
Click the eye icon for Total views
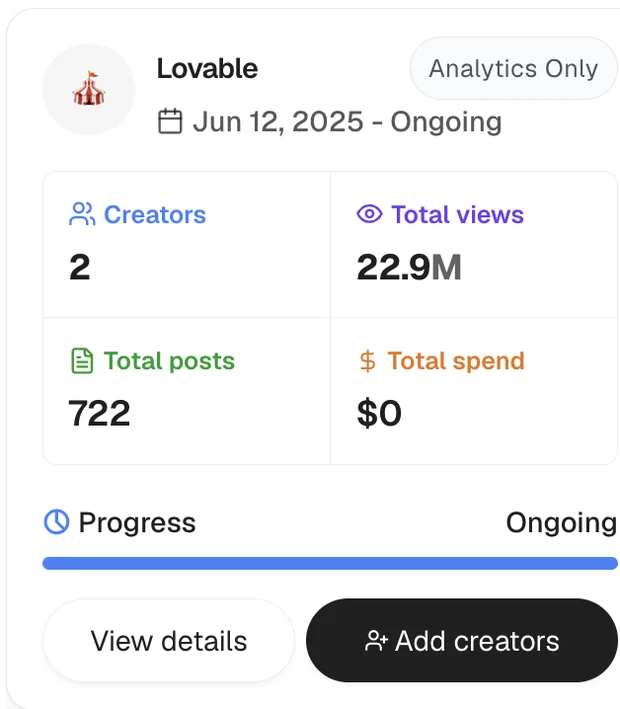tap(369, 214)
